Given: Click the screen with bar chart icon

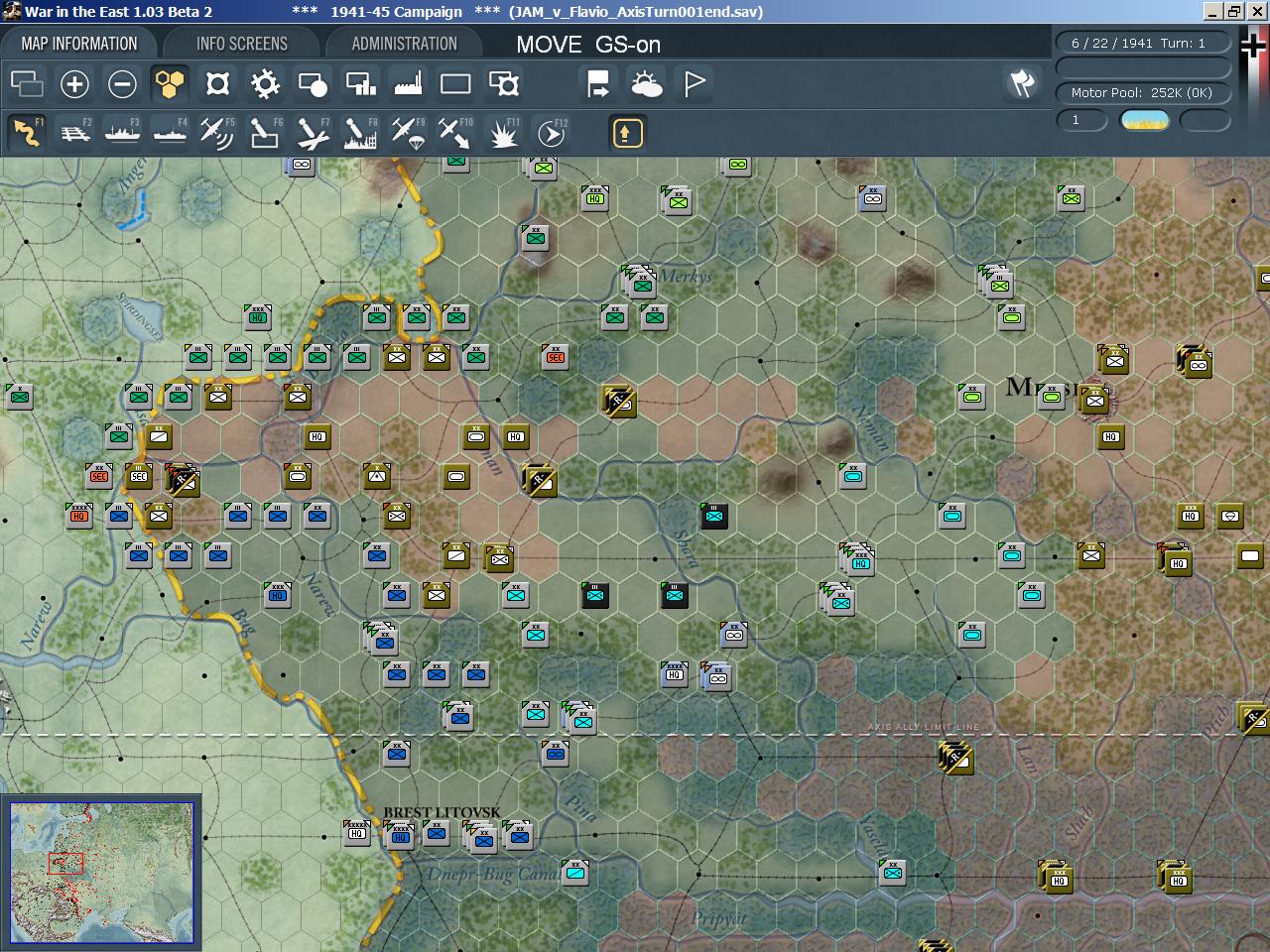Looking at the screenshot, I should click(x=360, y=84).
